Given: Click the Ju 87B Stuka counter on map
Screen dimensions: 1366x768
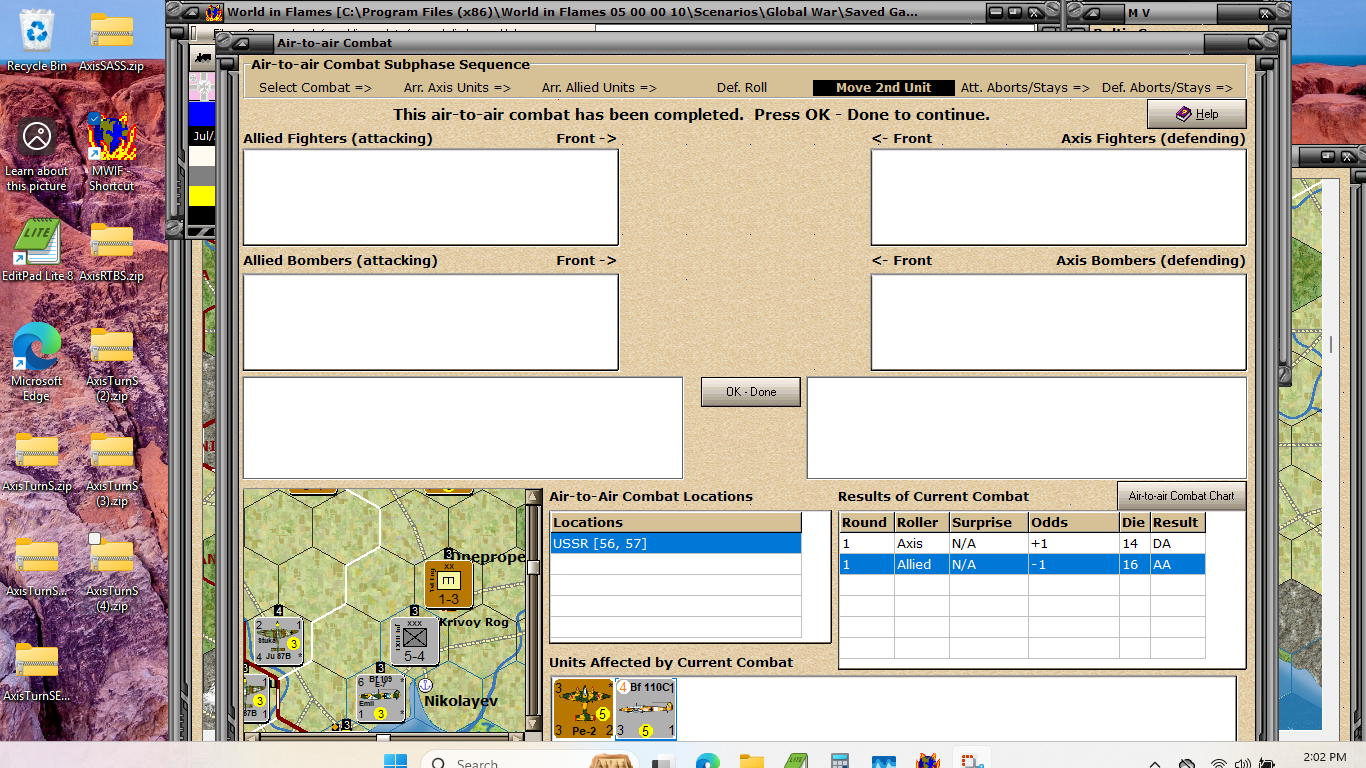Looking at the screenshot, I should pos(278,640).
